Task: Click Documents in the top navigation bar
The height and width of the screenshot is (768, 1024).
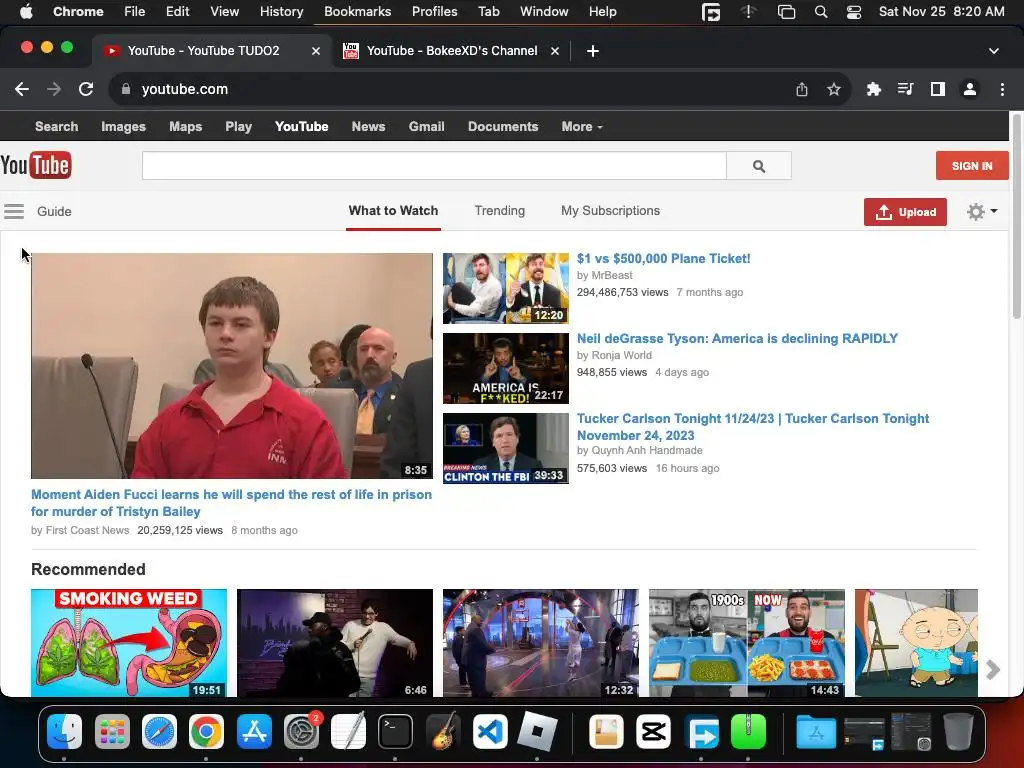Action: (x=503, y=127)
